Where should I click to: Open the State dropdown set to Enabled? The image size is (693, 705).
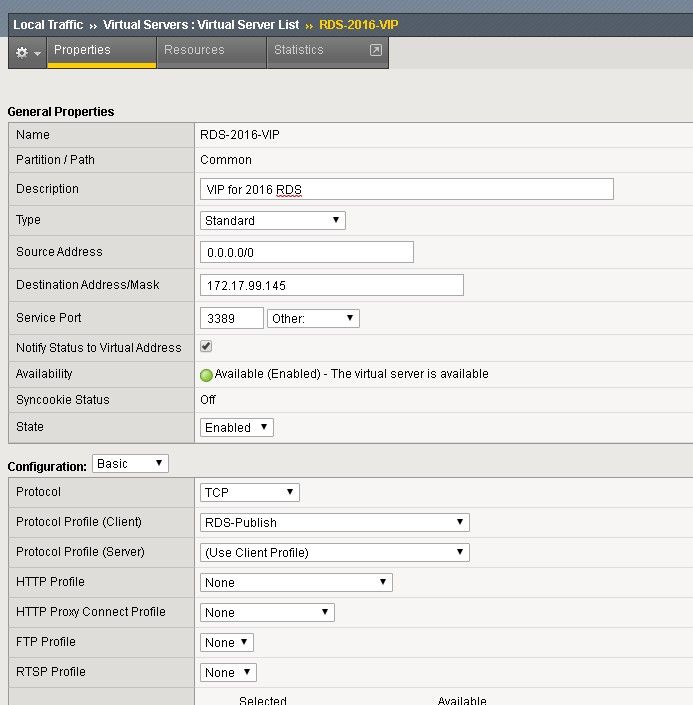tap(237, 428)
